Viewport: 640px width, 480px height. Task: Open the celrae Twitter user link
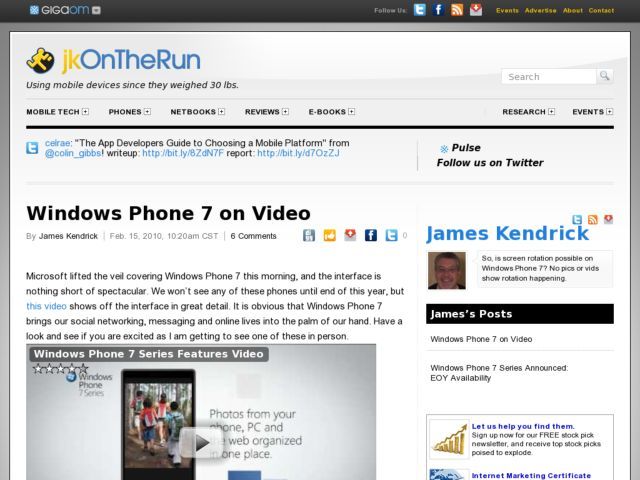58,143
